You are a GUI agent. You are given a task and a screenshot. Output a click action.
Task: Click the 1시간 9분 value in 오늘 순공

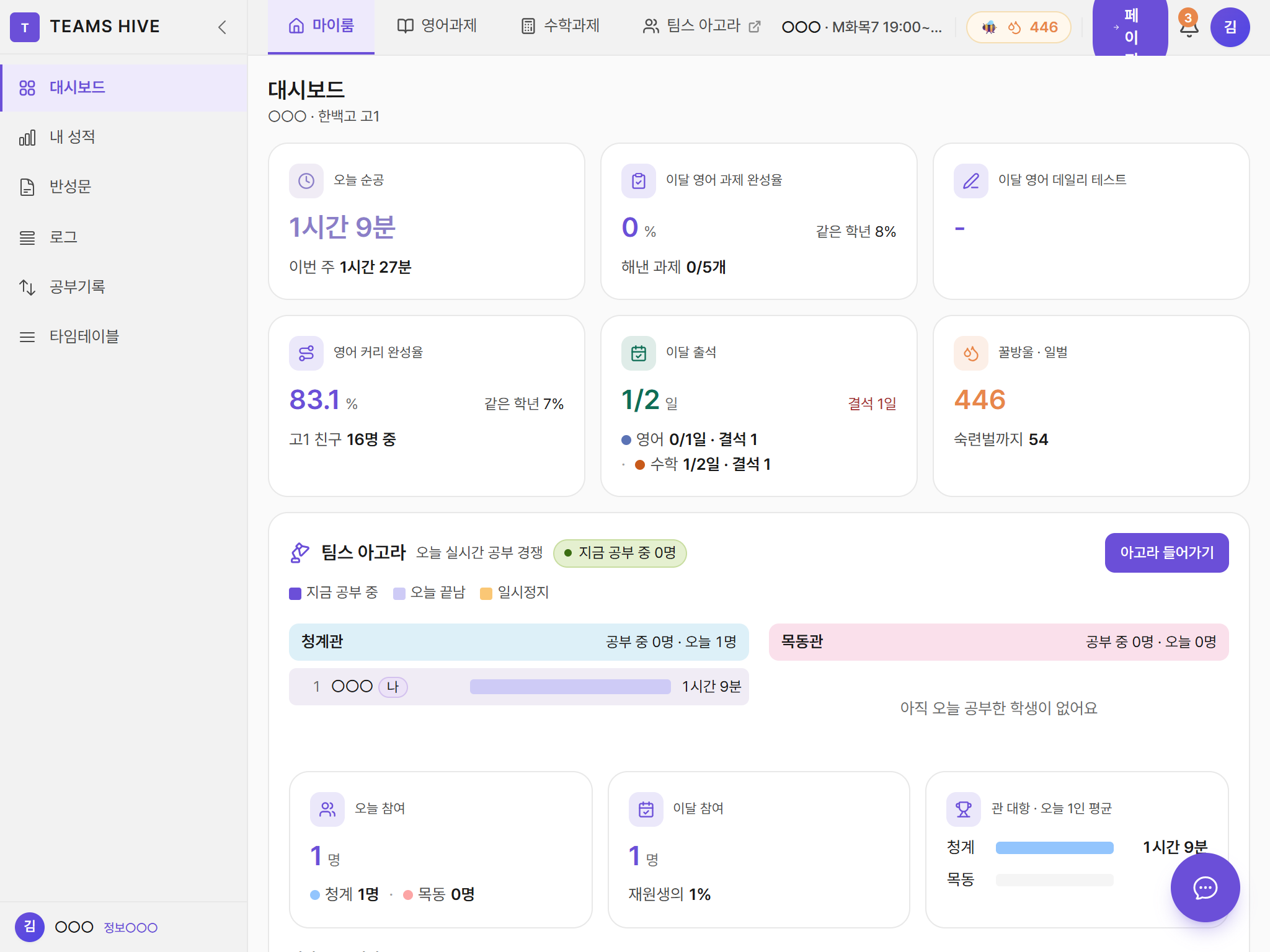point(342,227)
